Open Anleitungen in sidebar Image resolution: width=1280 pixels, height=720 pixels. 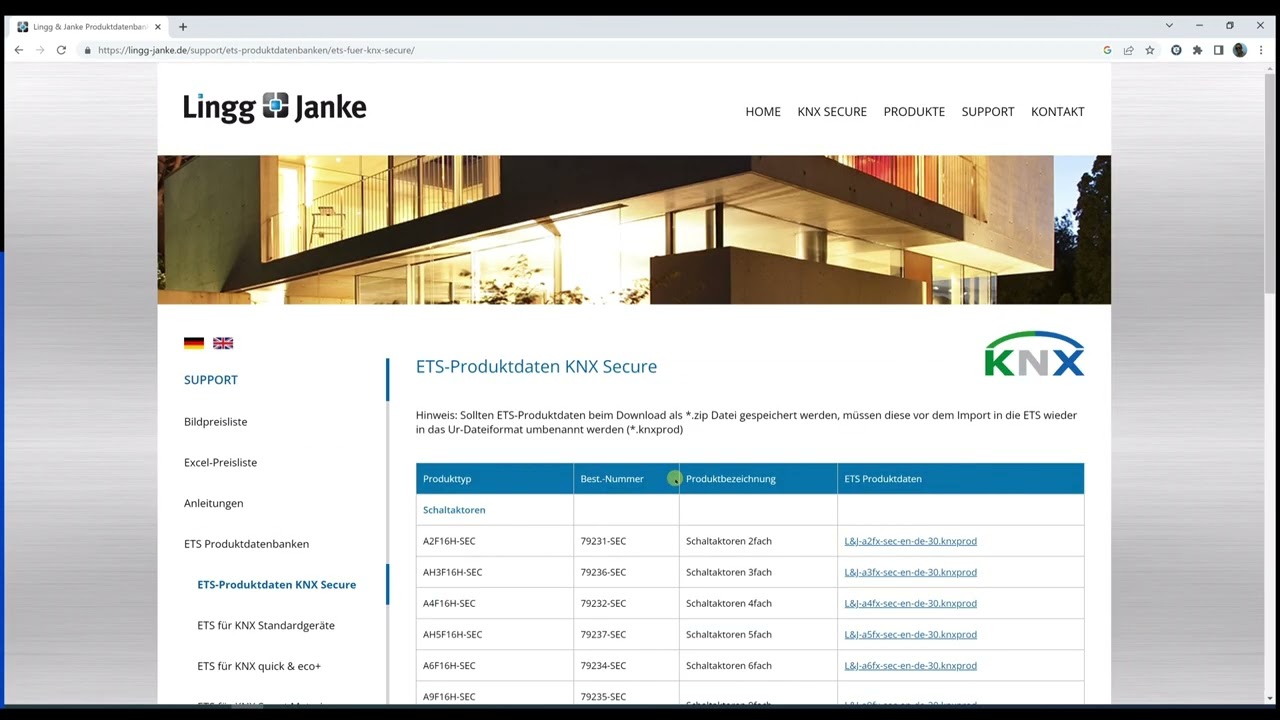pos(213,503)
